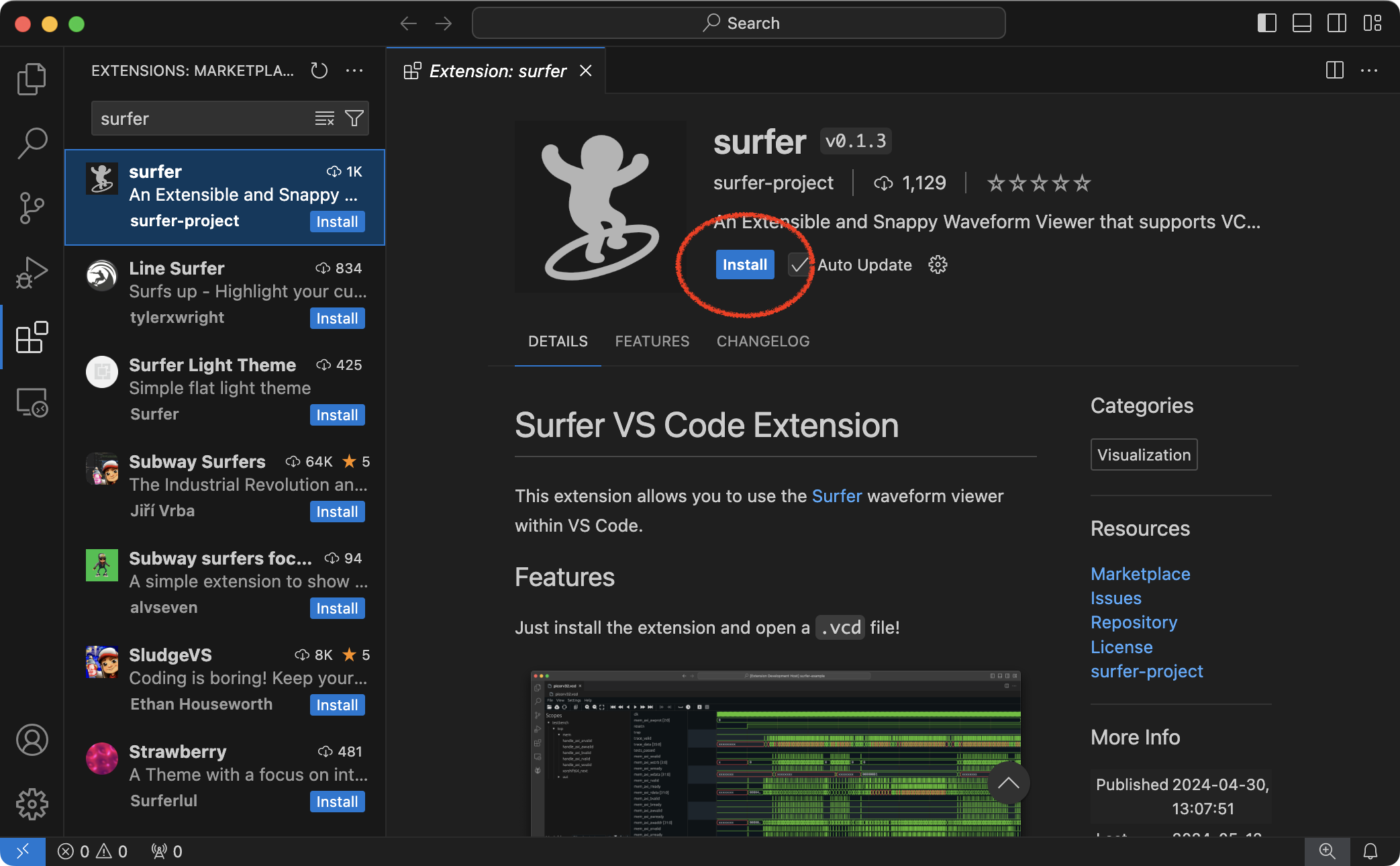Toggle the Auto Update checkbox

[799, 264]
